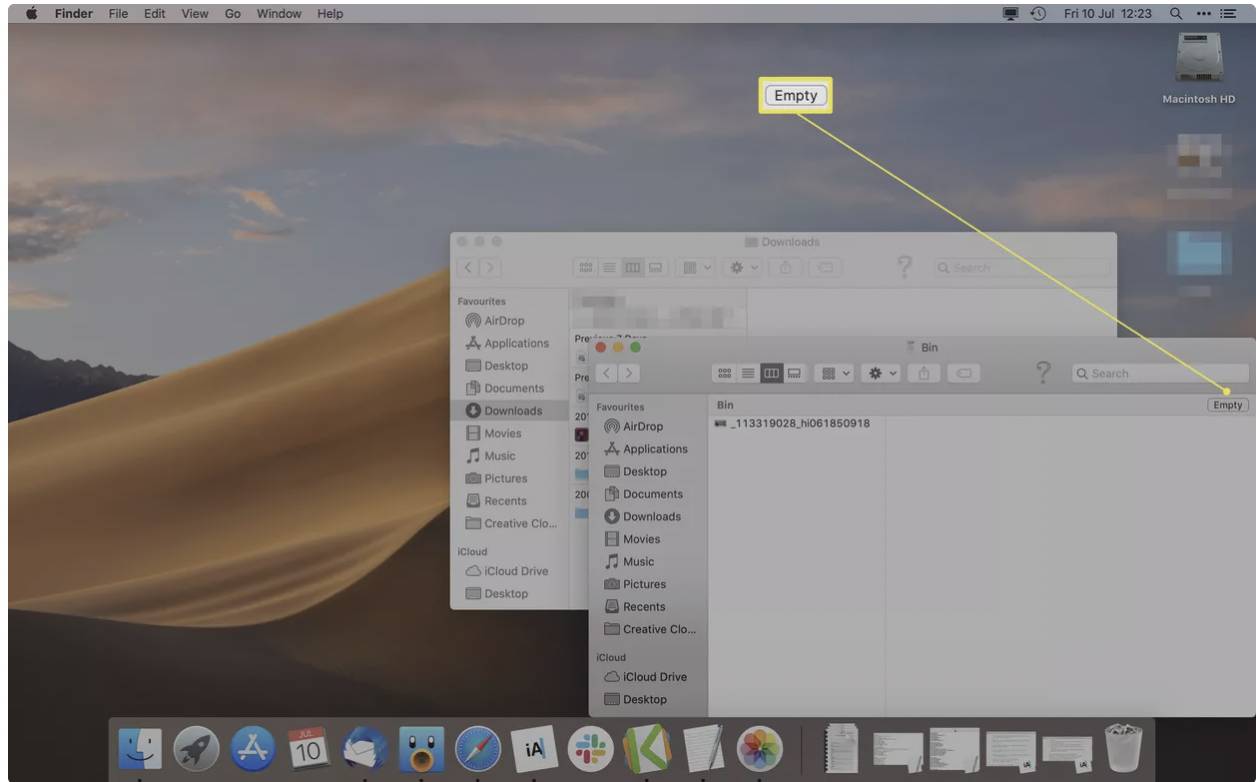Viewport: 1256px width, 782px height.
Task: Launch Slack from the Dock
Action: 590,748
